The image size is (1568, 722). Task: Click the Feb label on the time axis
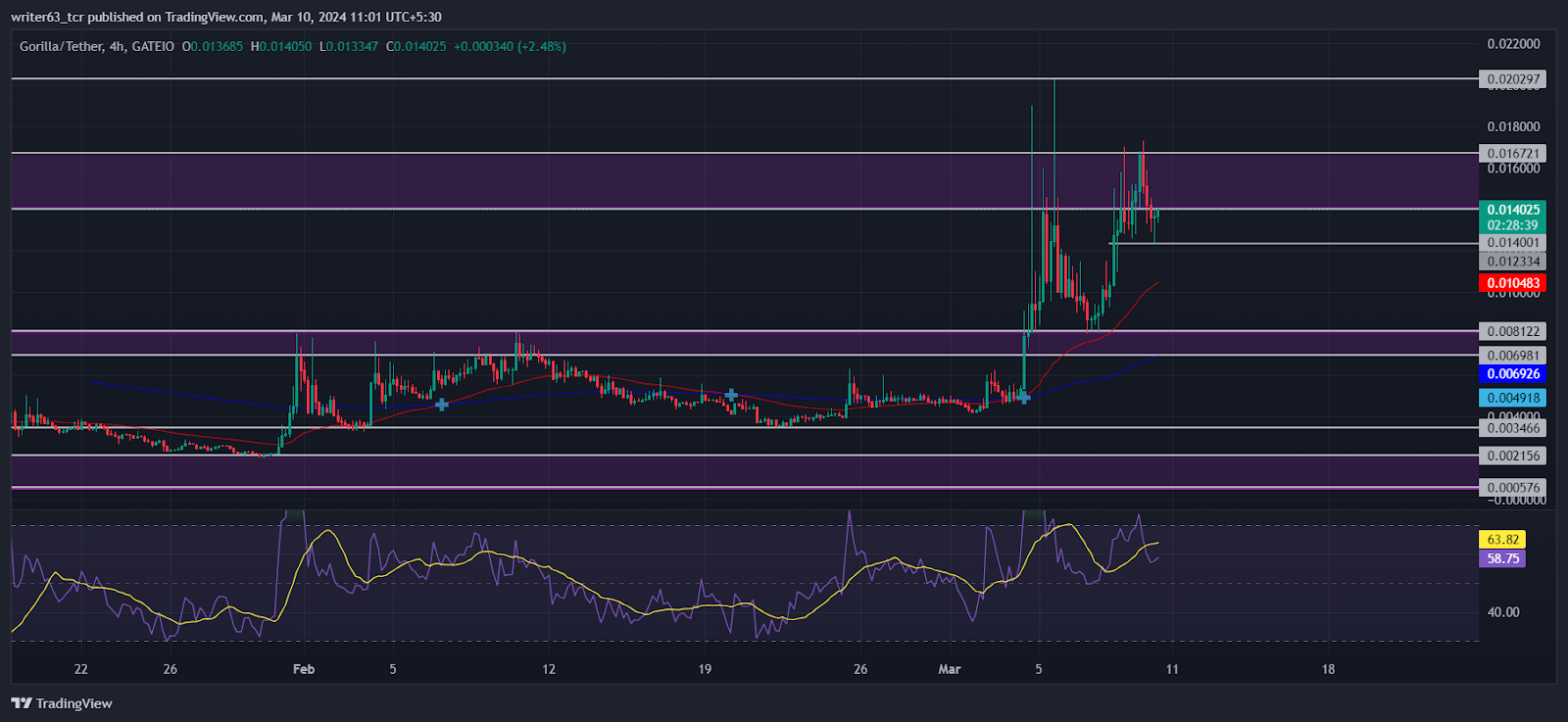(x=304, y=669)
